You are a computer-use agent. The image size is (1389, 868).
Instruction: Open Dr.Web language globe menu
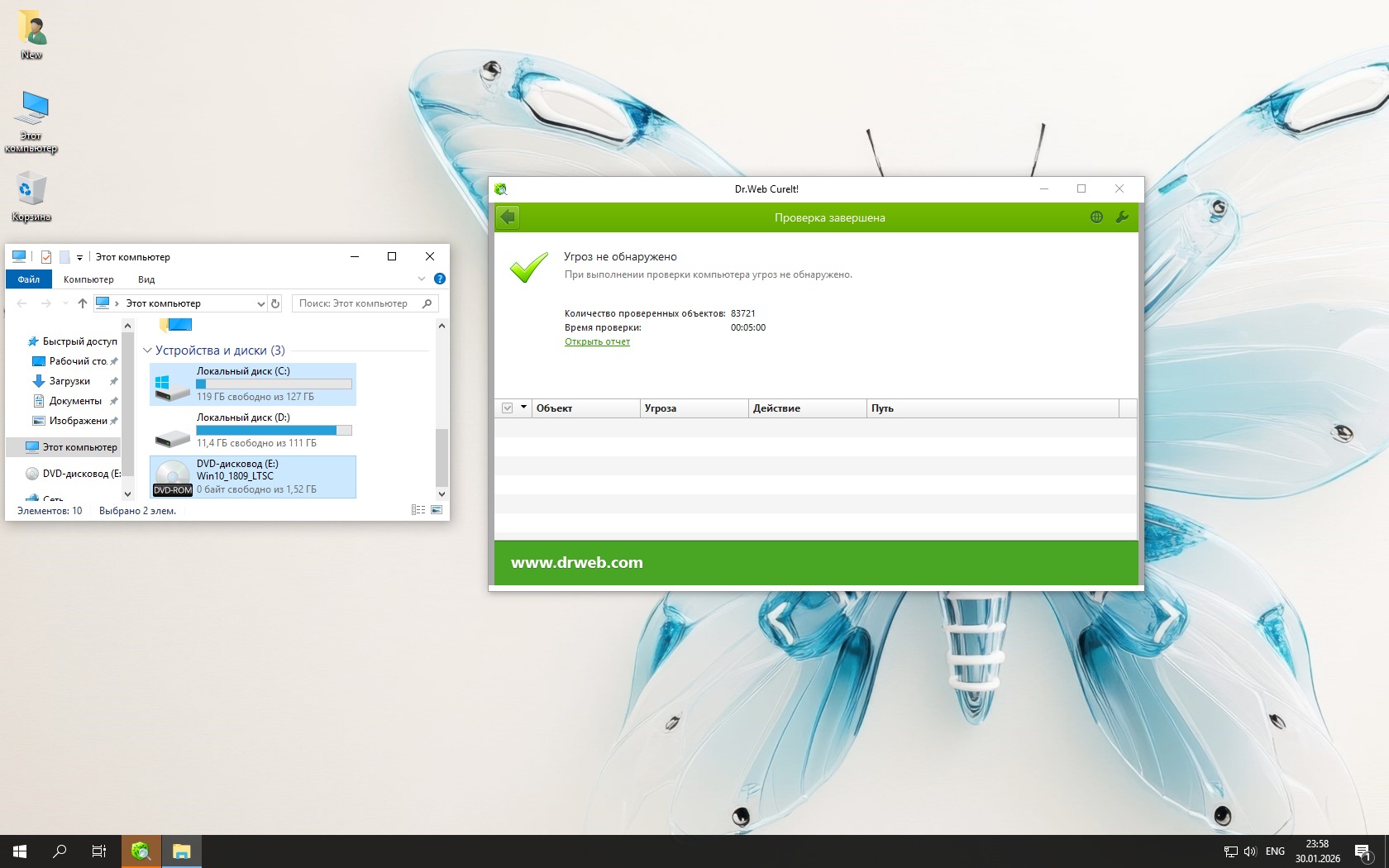click(1096, 217)
